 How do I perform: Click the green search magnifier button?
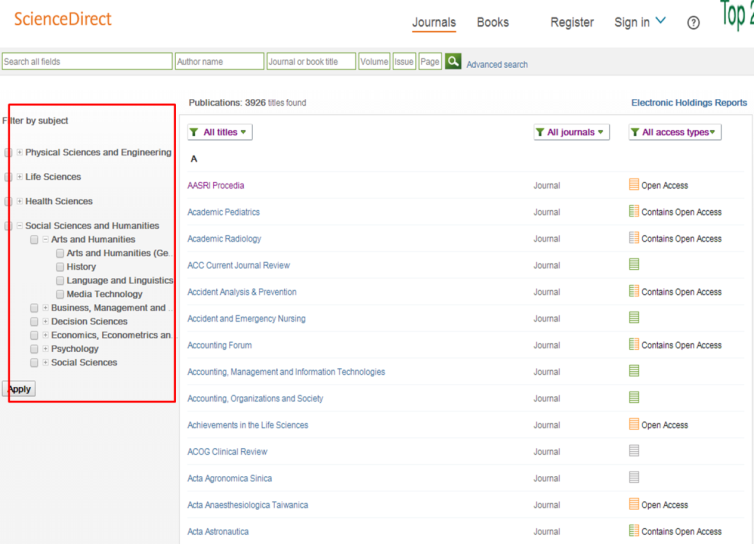(x=452, y=62)
